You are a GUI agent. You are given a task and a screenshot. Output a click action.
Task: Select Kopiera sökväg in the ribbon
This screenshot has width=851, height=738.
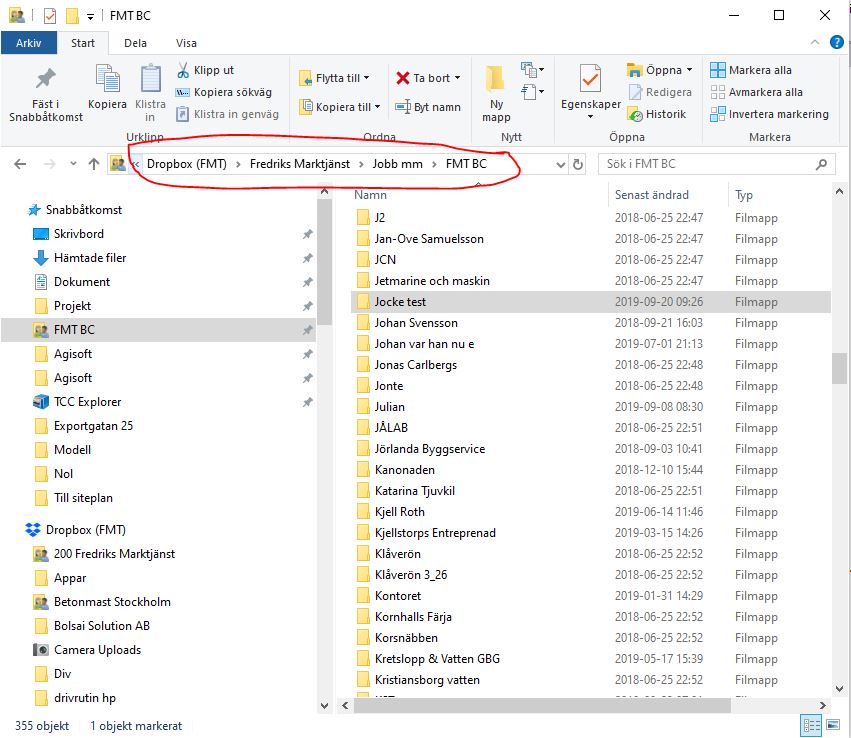pyautogui.click(x=224, y=92)
